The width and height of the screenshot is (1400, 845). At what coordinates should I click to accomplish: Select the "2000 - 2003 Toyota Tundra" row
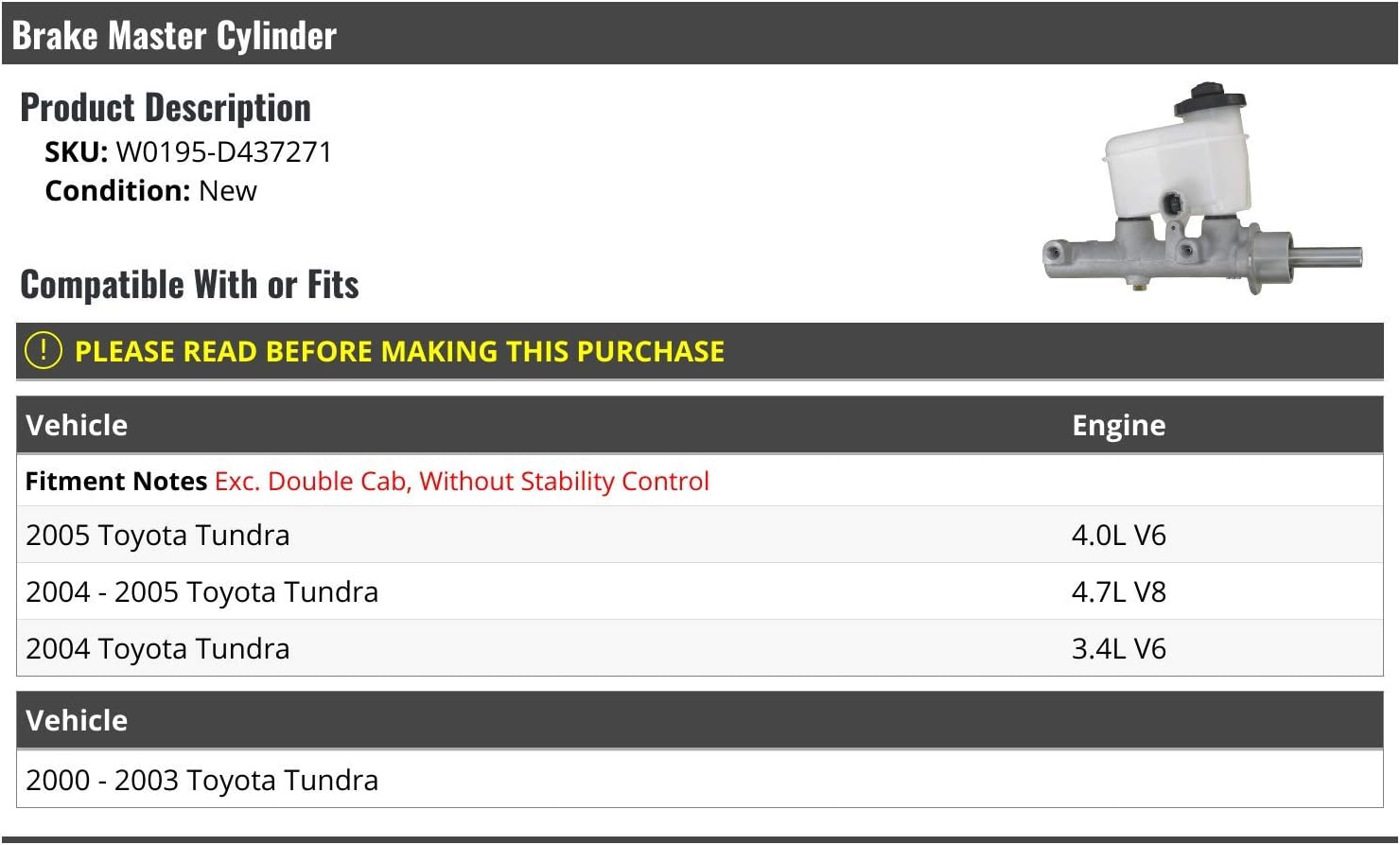[201, 781]
